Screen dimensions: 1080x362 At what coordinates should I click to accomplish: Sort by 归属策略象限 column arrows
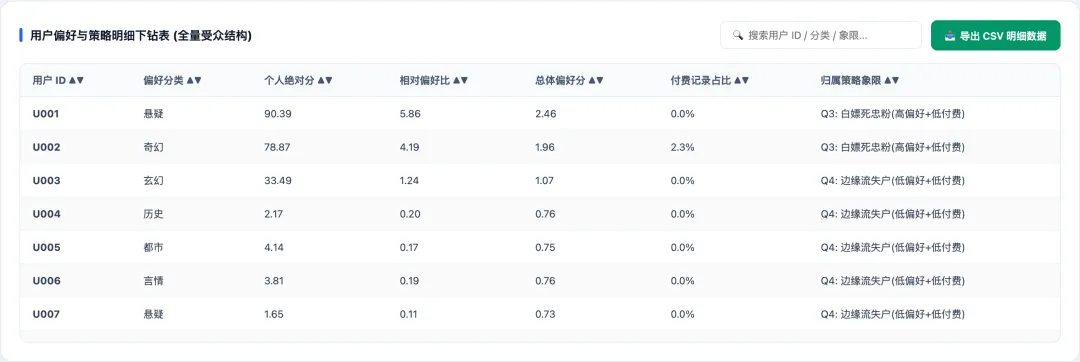point(891,80)
